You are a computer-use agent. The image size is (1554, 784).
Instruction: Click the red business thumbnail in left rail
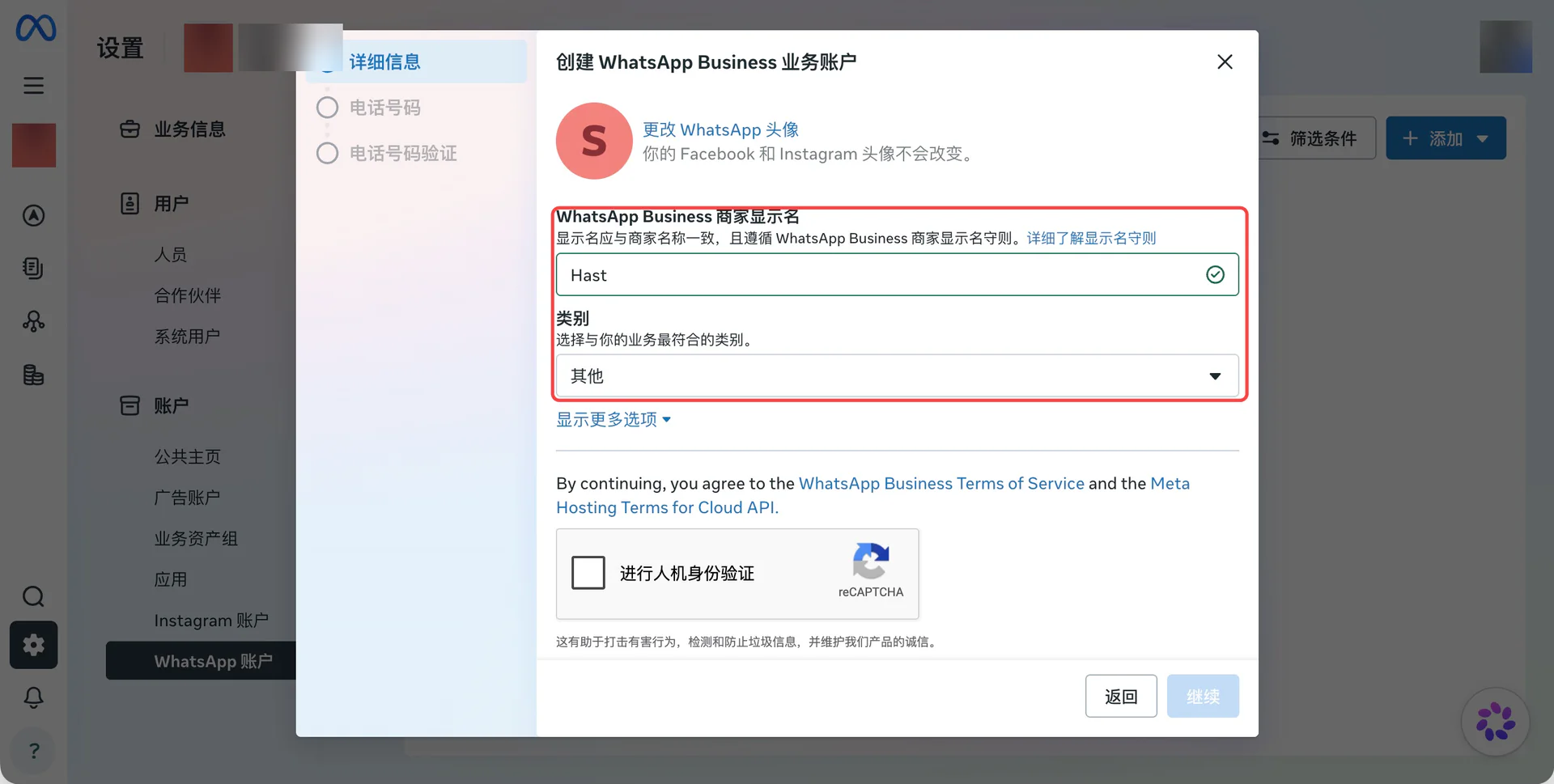click(34, 146)
